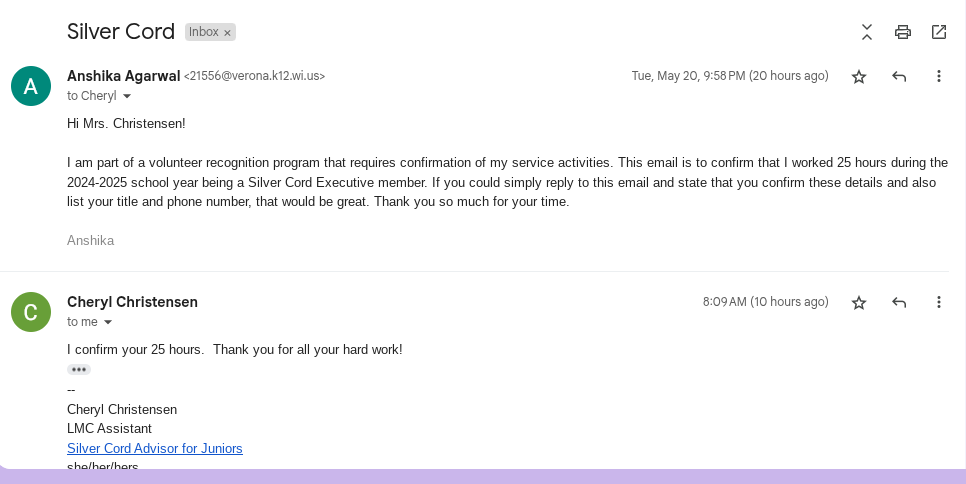Click the Cheryl Christensen sender name

coord(132,302)
